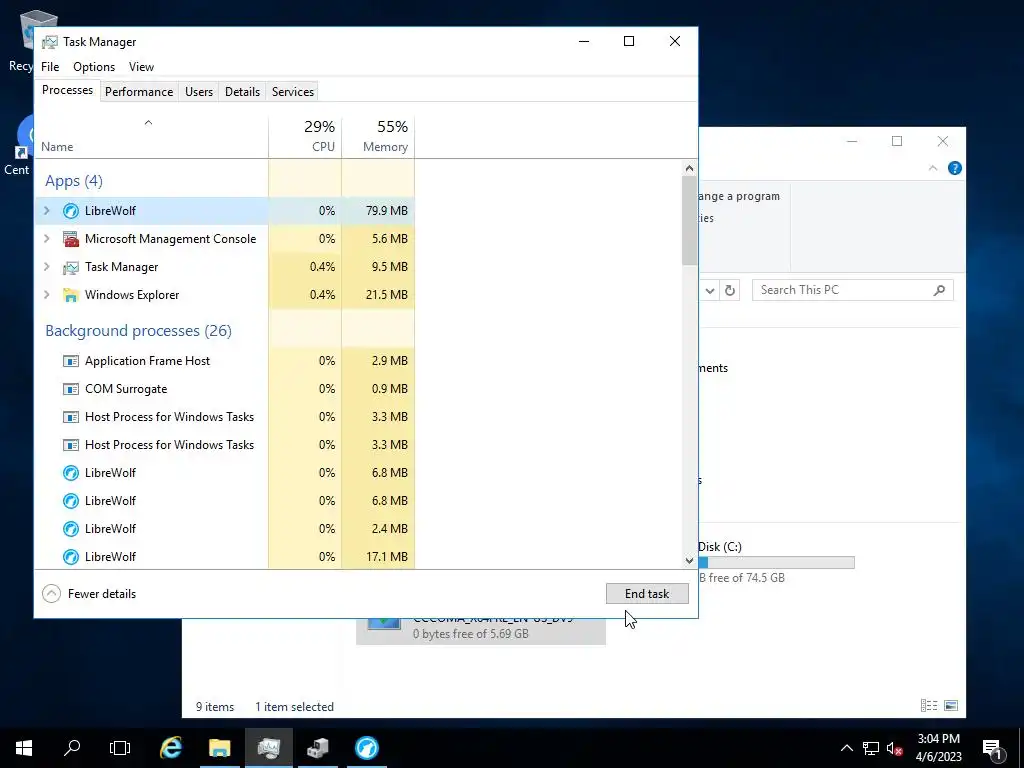Click the scroll down arrow in the process list
1024x768 pixels.
tap(689, 560)
